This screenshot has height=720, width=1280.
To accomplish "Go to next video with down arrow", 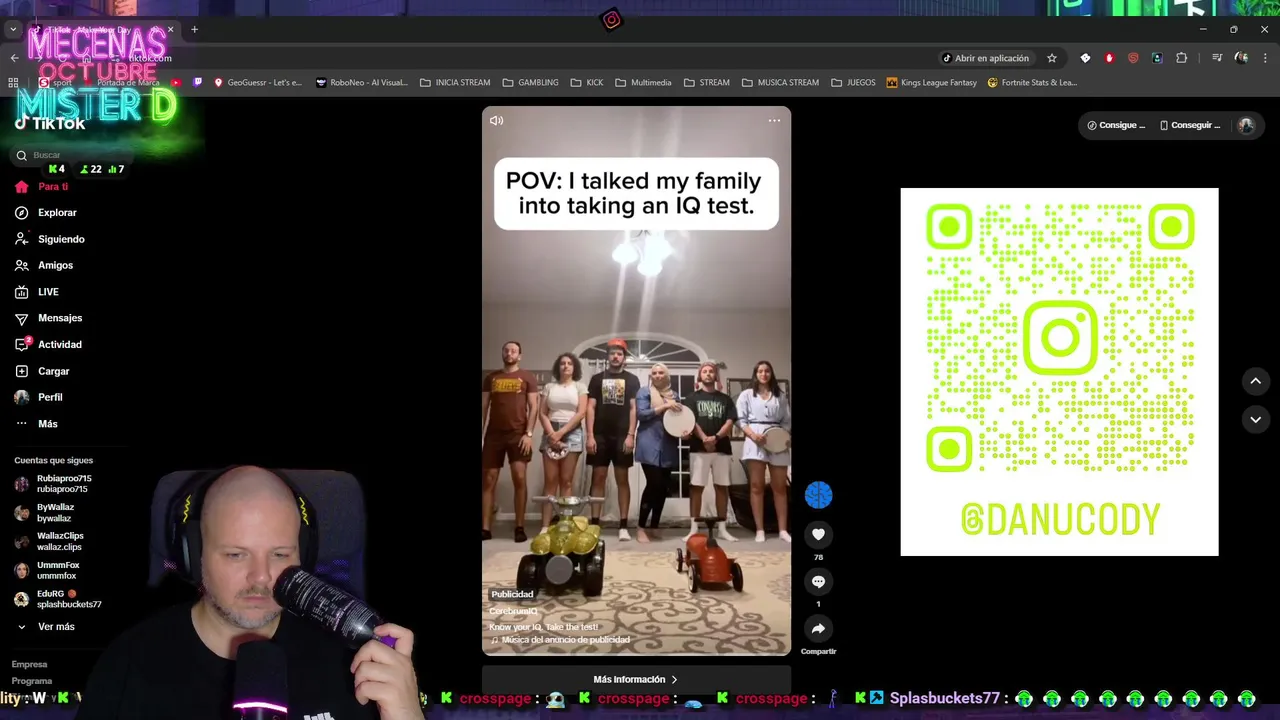I will [1255, 419].
